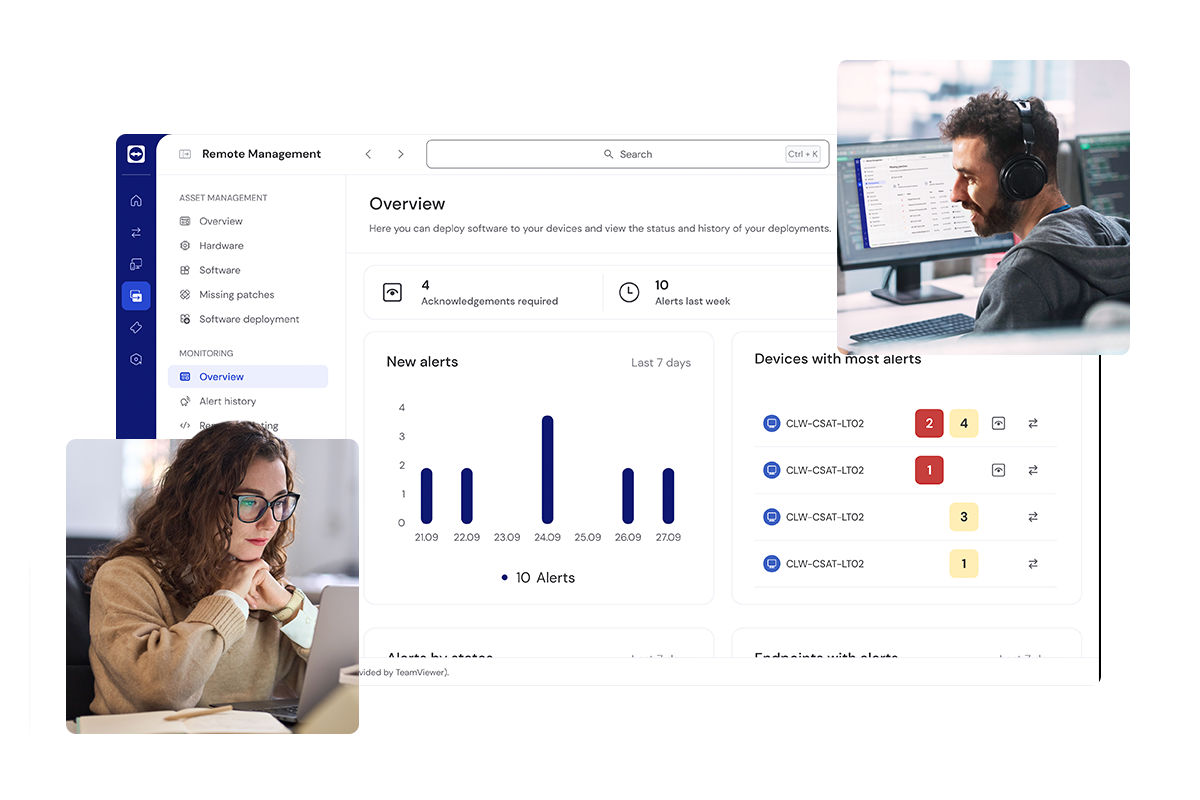This screenshot has width=1200, height=800.
Task: Acknowledge alerts on the row with red badge 1
Action: pyautogui.click(x=998, y=470)
